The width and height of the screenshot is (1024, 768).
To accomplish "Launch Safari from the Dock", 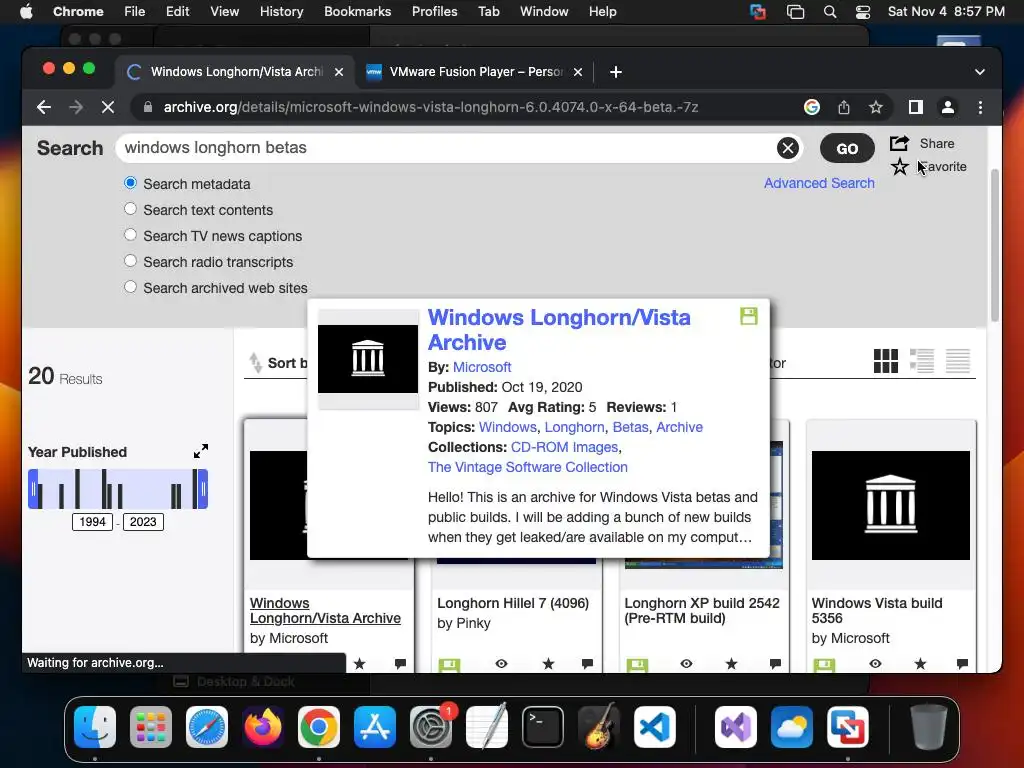I will [x=207, y=727].
